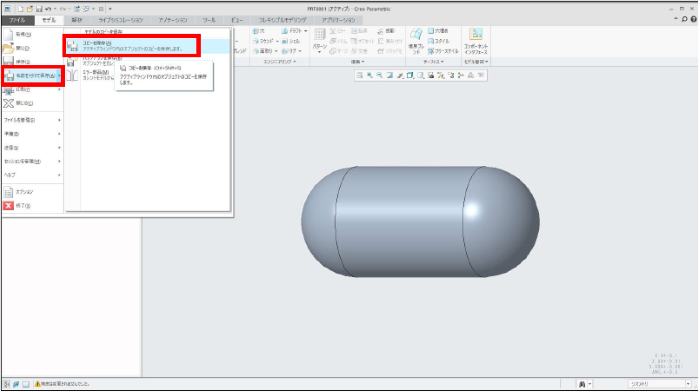
Task: Switch to the Model (モデル) ribbon tab
Action: tap(49, 20)
